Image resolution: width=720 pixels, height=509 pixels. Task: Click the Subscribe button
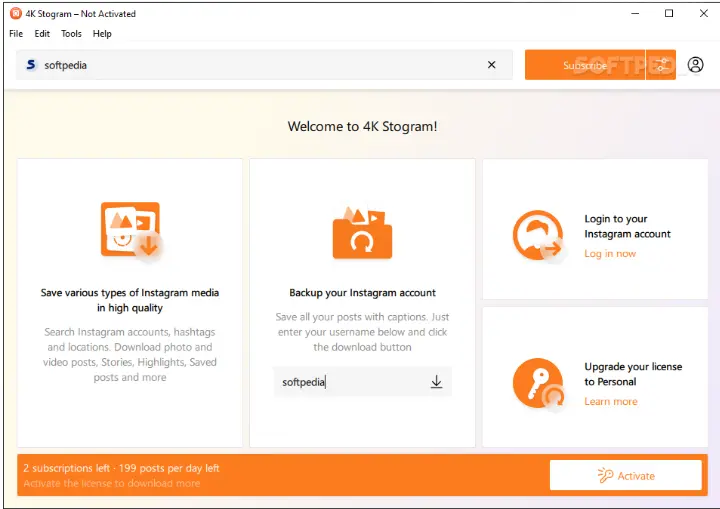pos(584,65)
